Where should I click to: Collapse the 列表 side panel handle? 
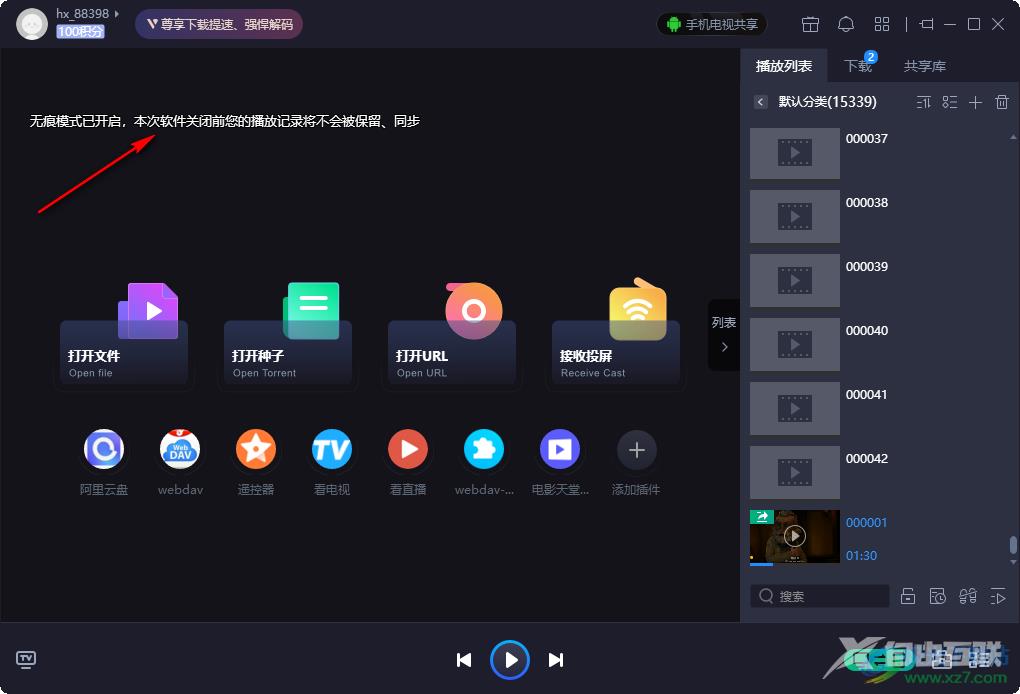(724, 334)
